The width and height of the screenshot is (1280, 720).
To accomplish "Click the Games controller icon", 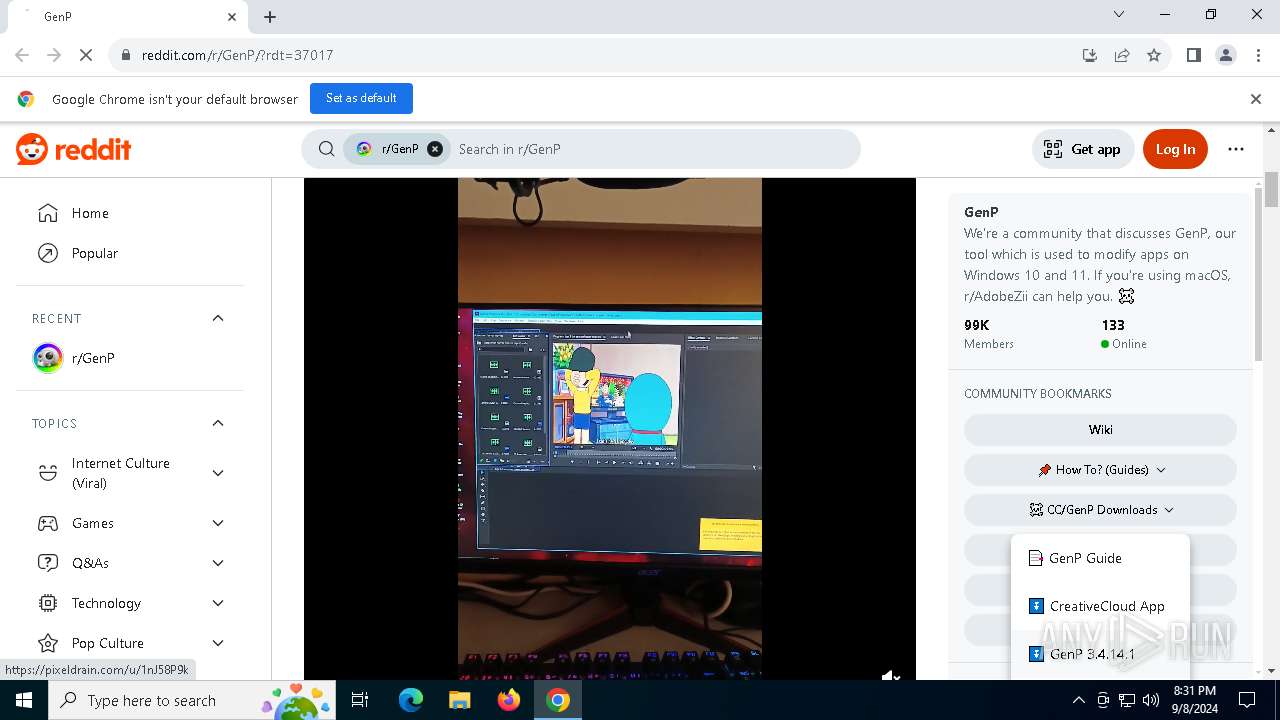I will pos(47,523).
